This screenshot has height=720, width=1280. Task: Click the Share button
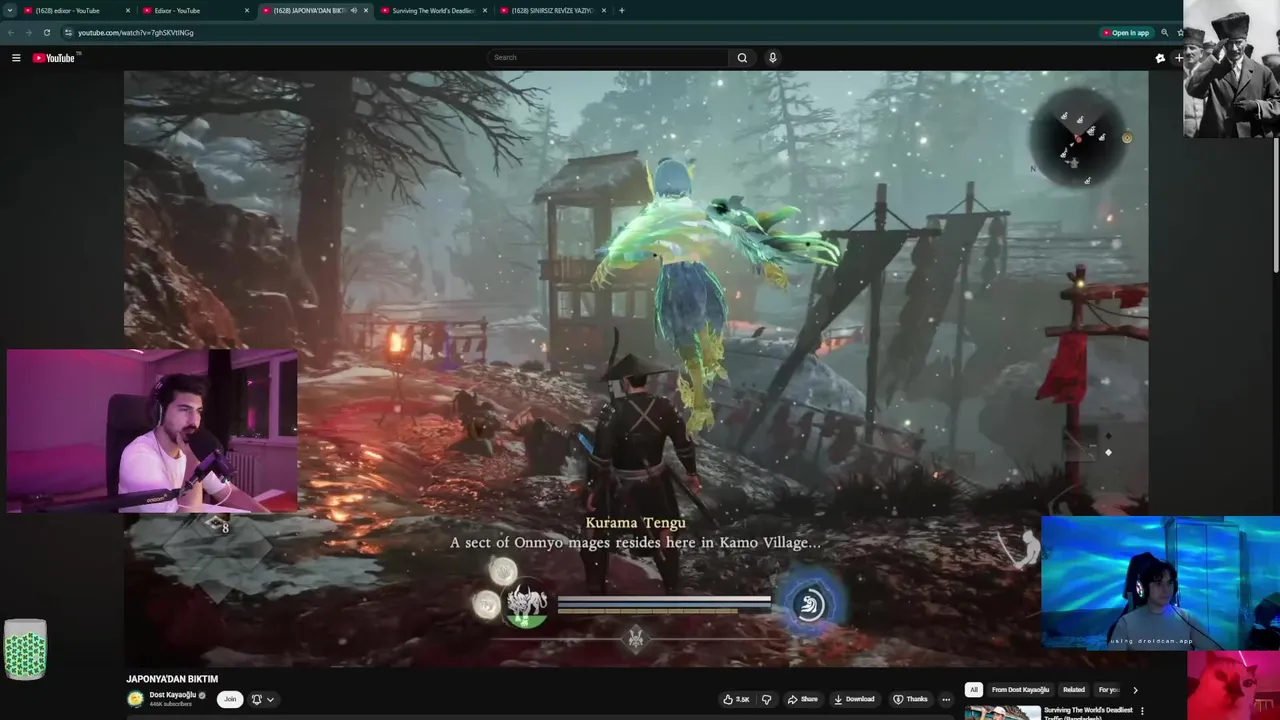[802, 700]
